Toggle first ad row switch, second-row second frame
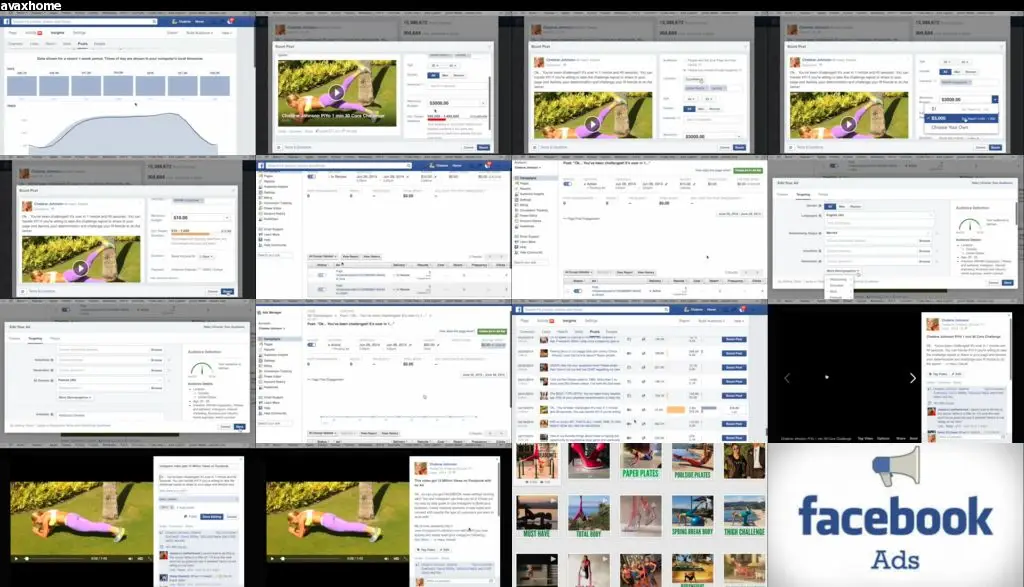 (x=321, y=275)
